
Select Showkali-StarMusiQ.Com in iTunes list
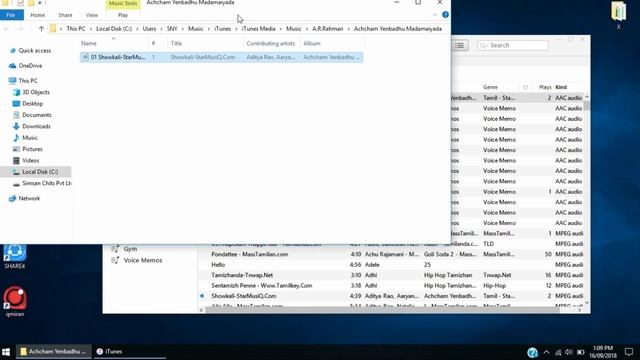point(392,296)
